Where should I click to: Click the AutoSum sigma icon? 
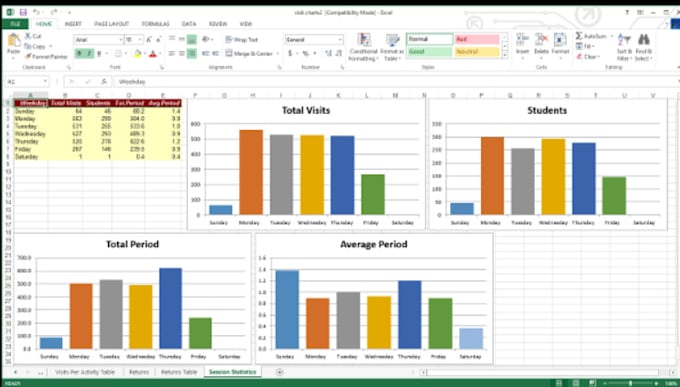click(579, 36)
